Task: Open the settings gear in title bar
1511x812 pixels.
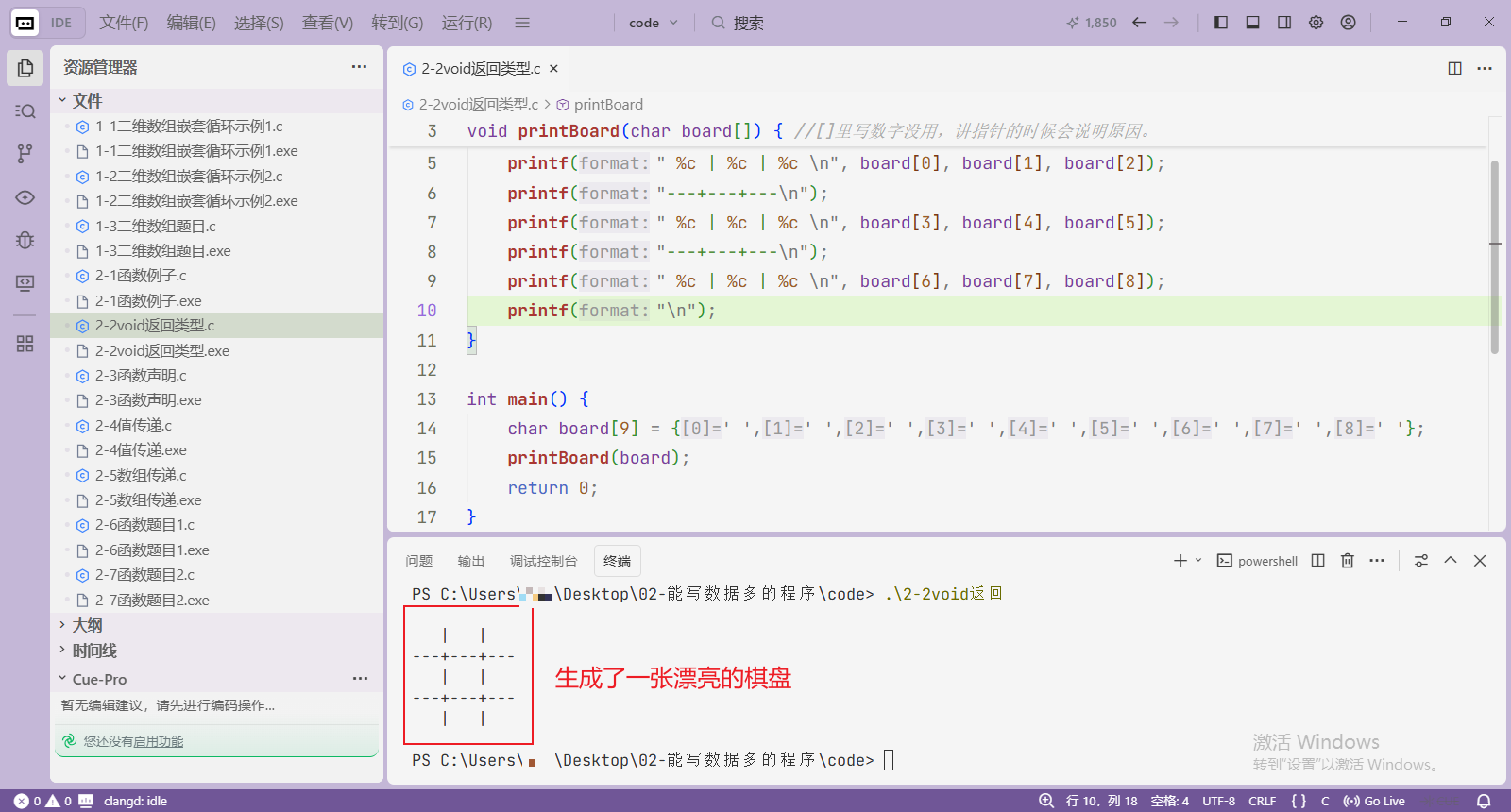Action: (x=1316, y=23)
